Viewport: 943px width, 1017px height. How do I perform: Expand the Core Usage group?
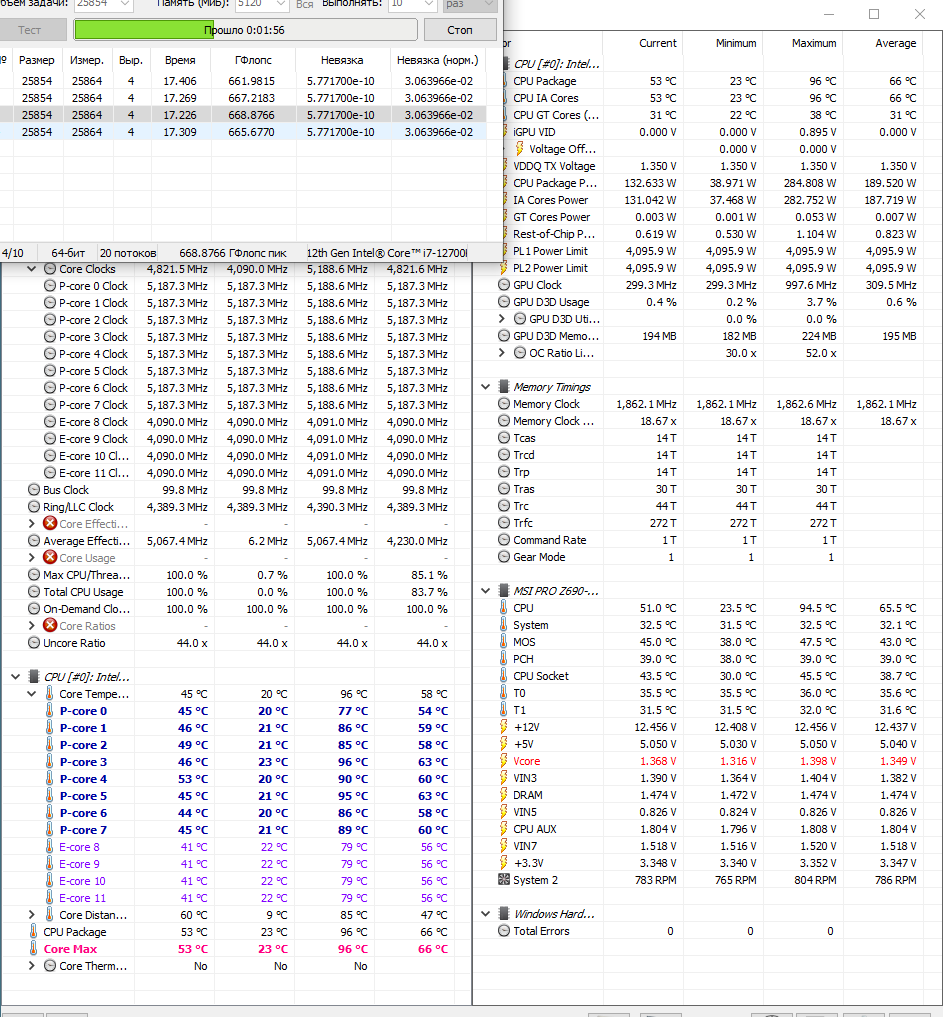click(31, 558)
